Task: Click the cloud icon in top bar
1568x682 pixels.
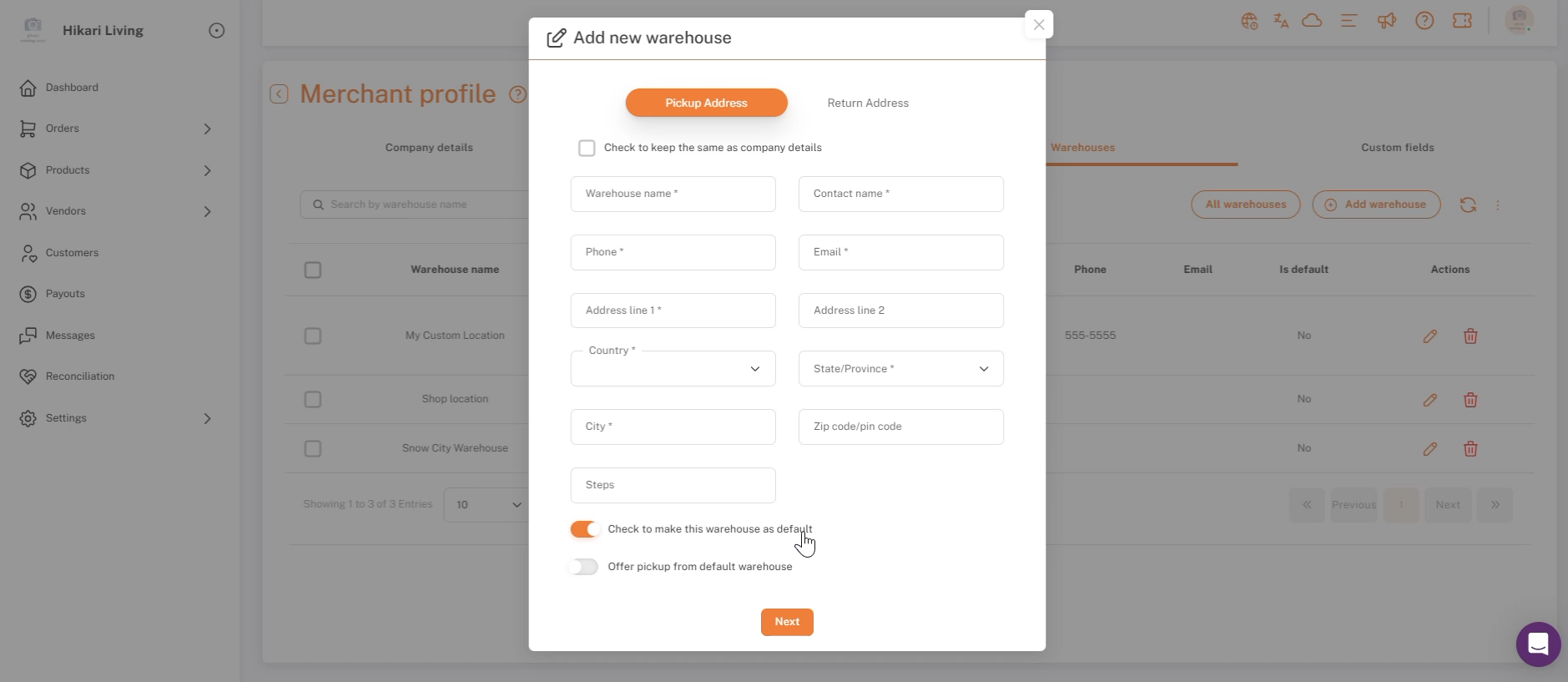Action: pos(1312,21)
